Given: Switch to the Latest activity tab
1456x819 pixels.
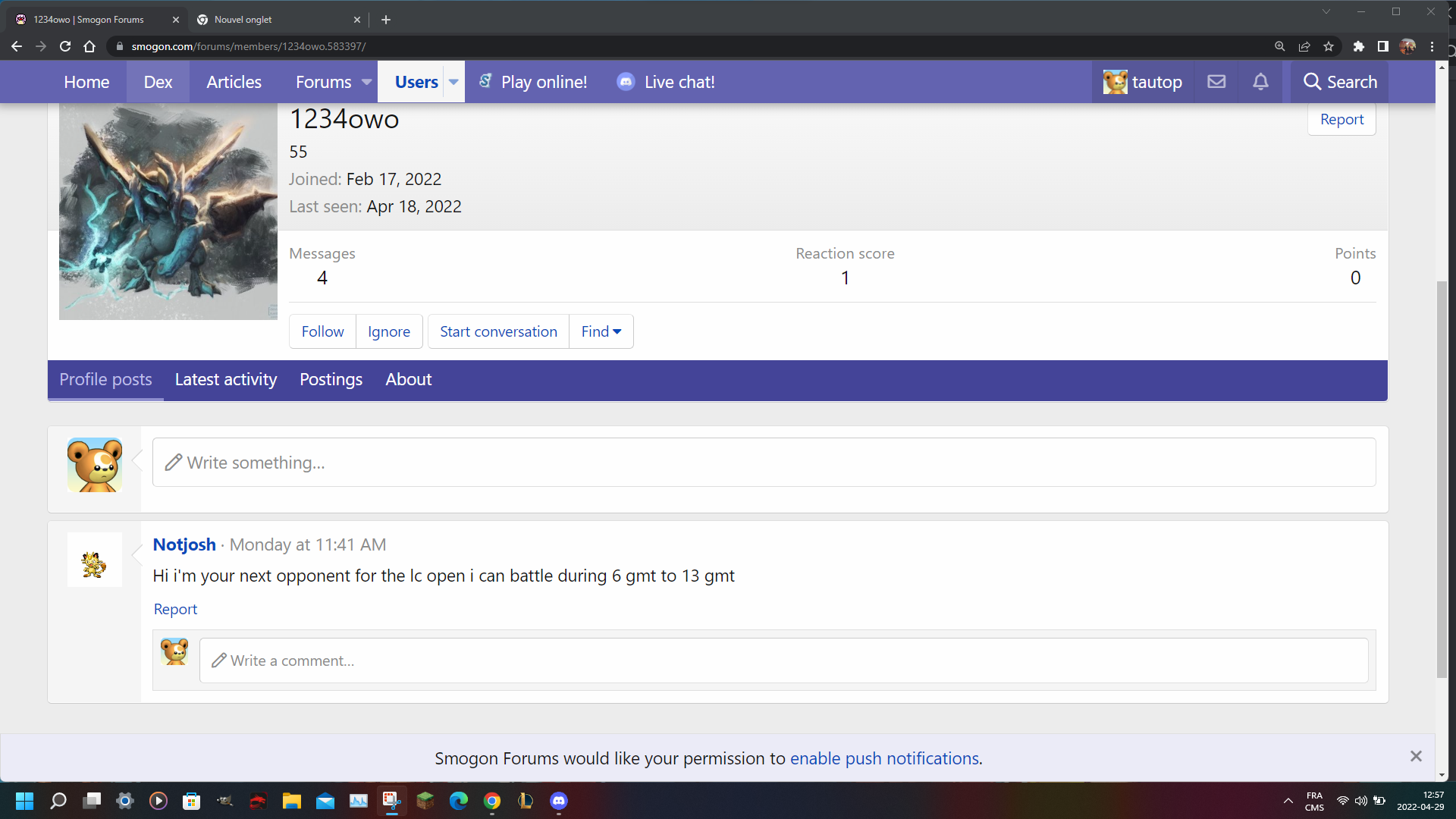Looking at the screenshot, I should pyautogui.click(x=226, y=379).
